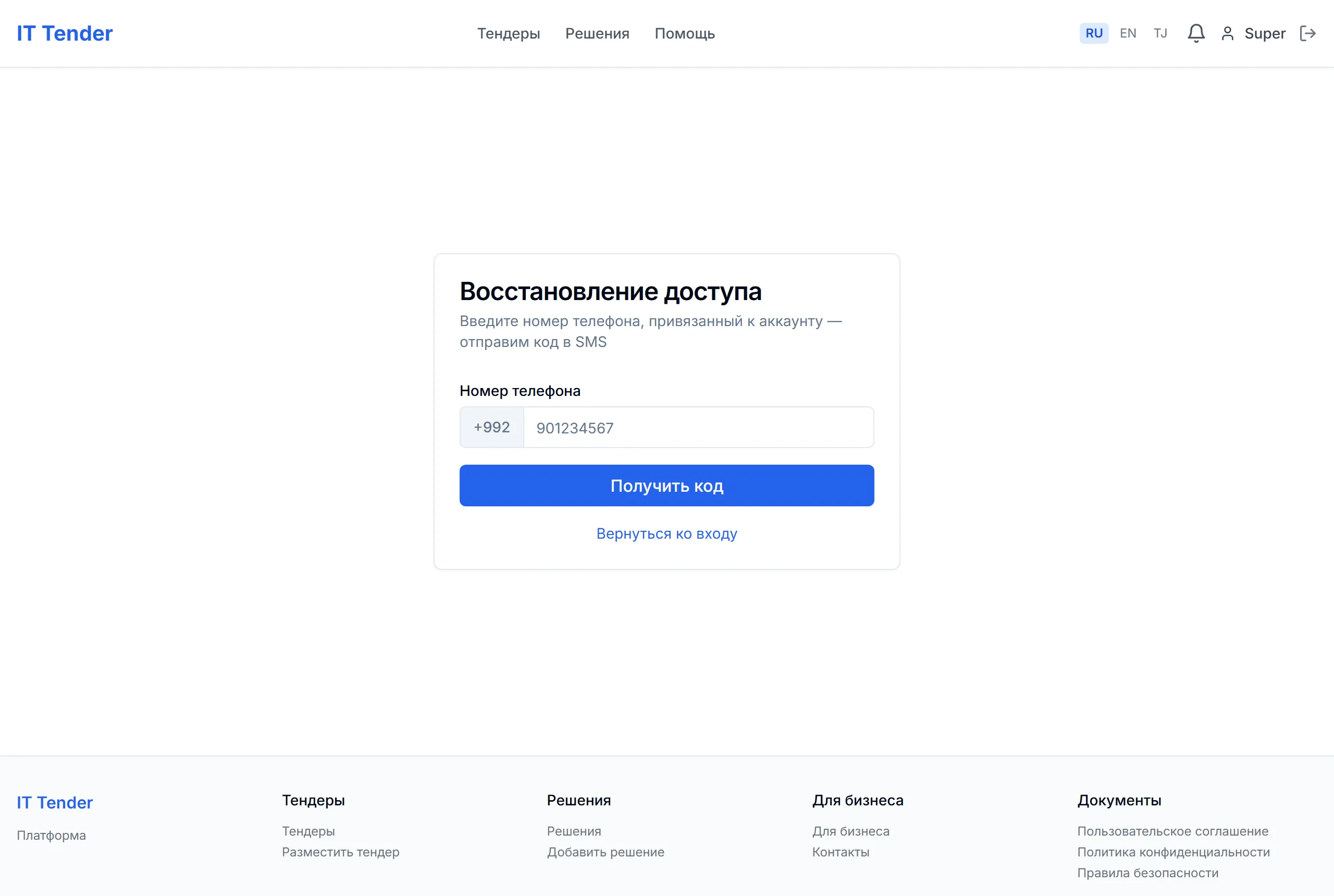Open Пользовательское соглашение document link

click(x=1172, y=831)
